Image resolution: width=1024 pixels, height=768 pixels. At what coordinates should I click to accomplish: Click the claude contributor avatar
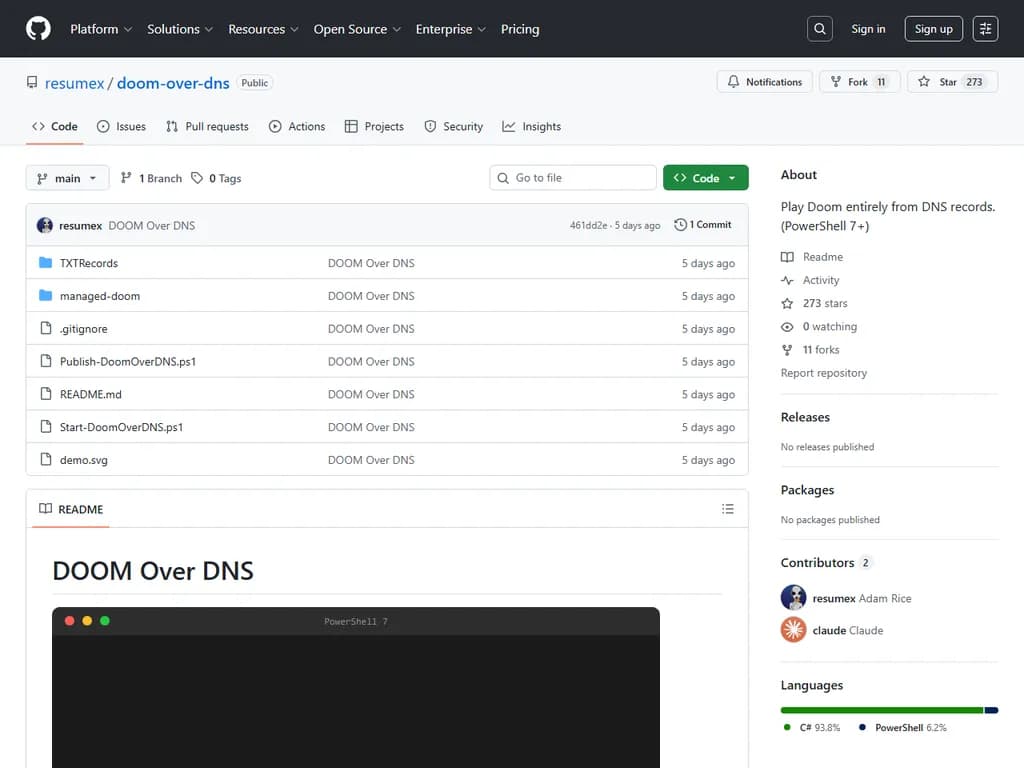coord(793,630)
